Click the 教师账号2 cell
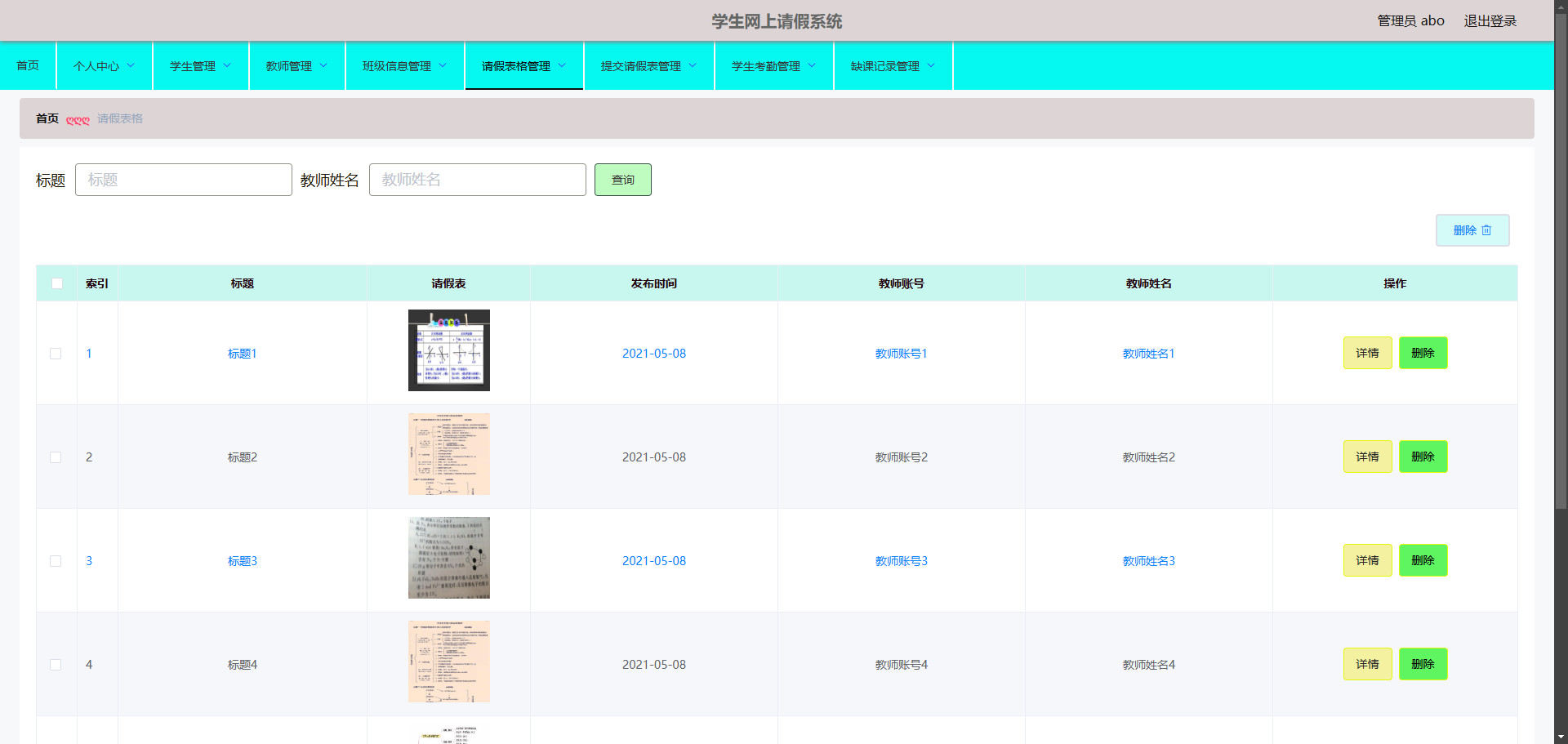 click(902, 457)
